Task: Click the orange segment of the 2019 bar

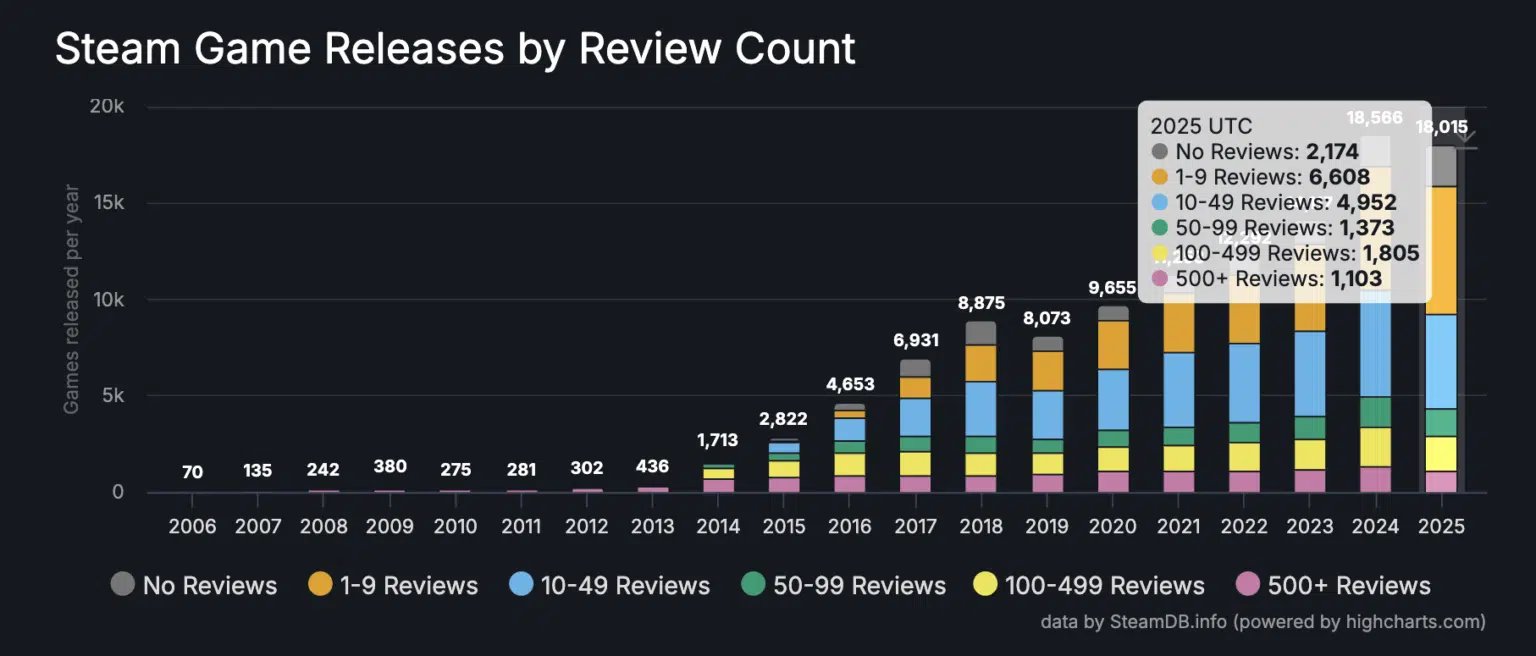Action: pos(1047,371)
